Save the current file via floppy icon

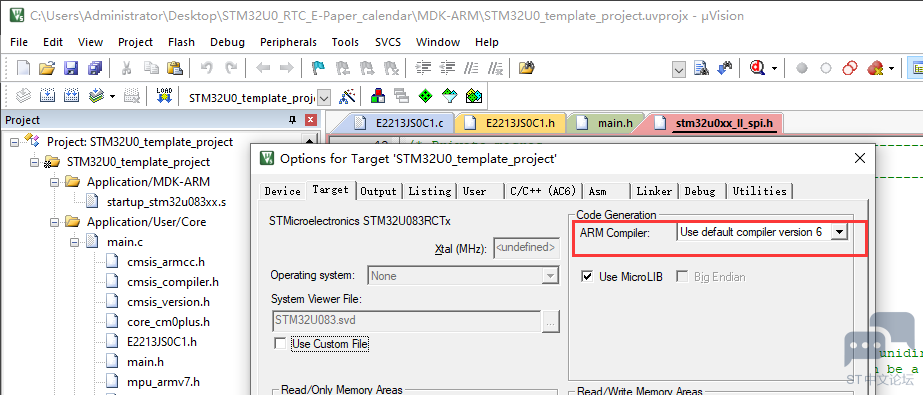click(x=71, y=68)
